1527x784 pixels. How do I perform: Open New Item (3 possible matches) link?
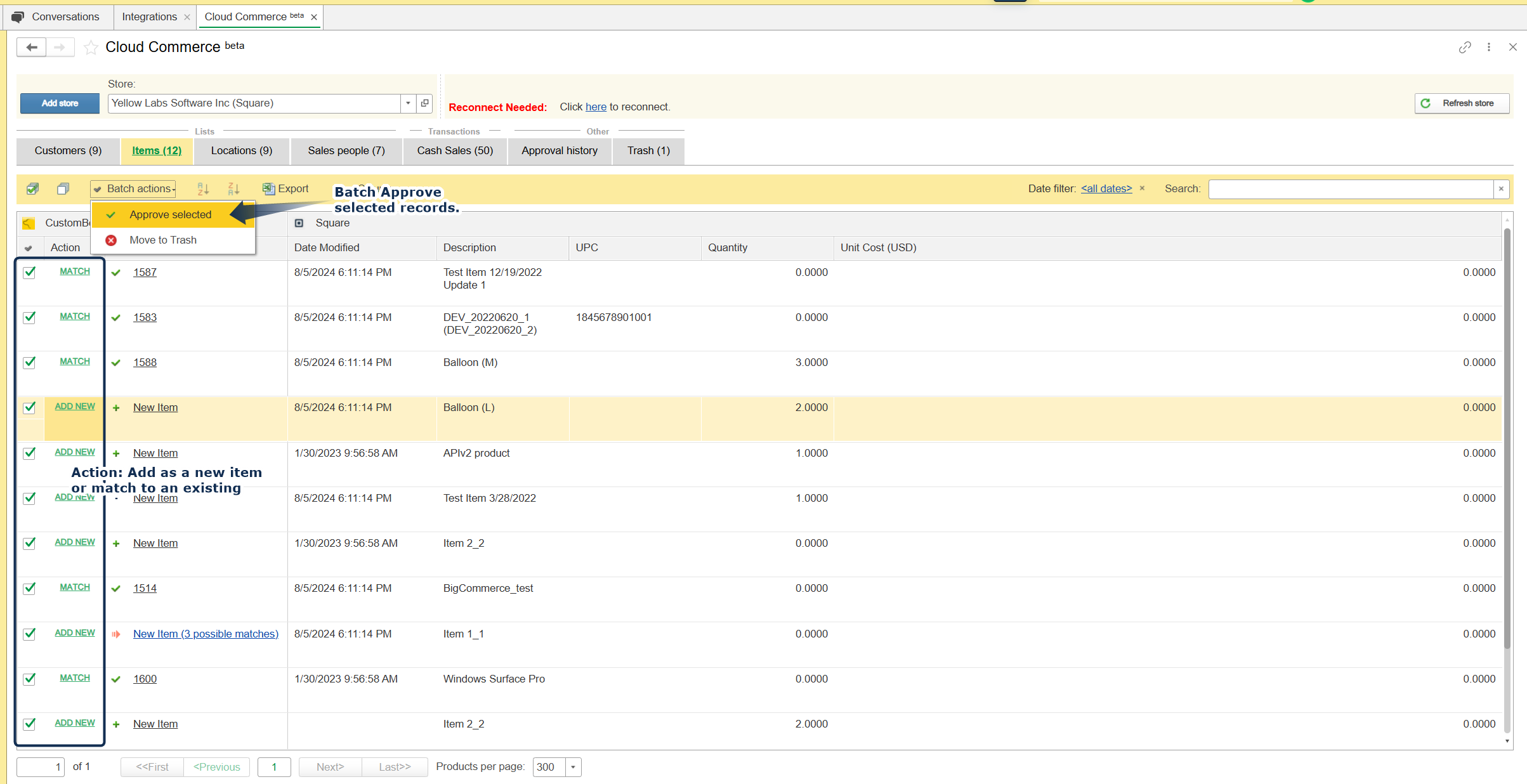pos(206,634)
